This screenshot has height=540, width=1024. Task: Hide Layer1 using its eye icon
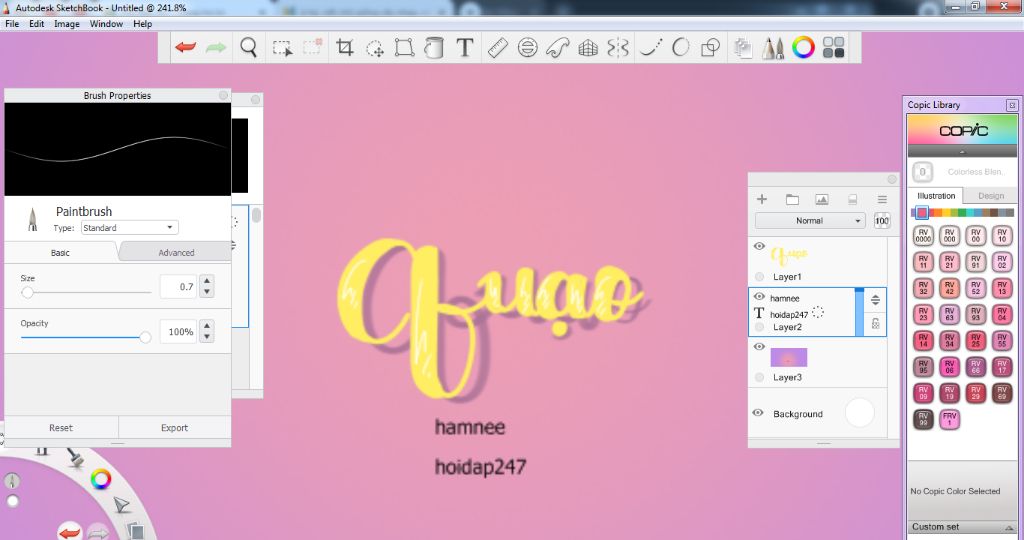click(759, 246)
